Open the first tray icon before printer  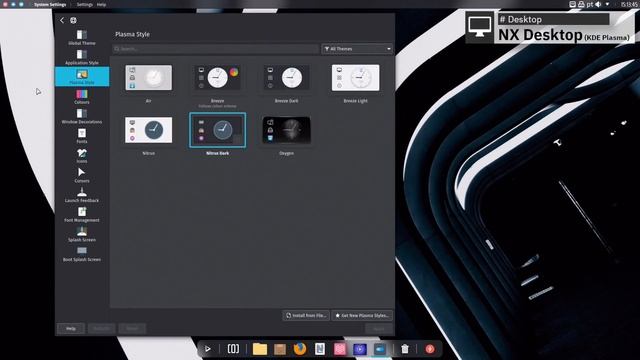tap(573, 4)
